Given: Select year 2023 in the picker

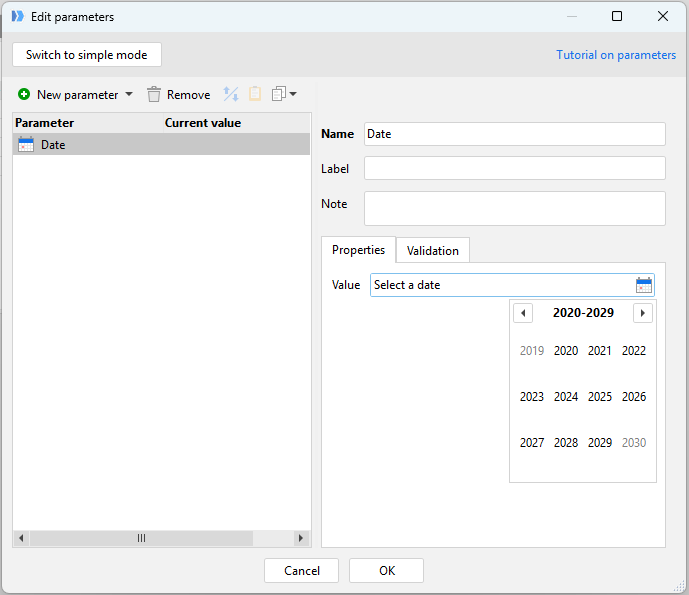Looking at the screenshot, I should [532, 397].
